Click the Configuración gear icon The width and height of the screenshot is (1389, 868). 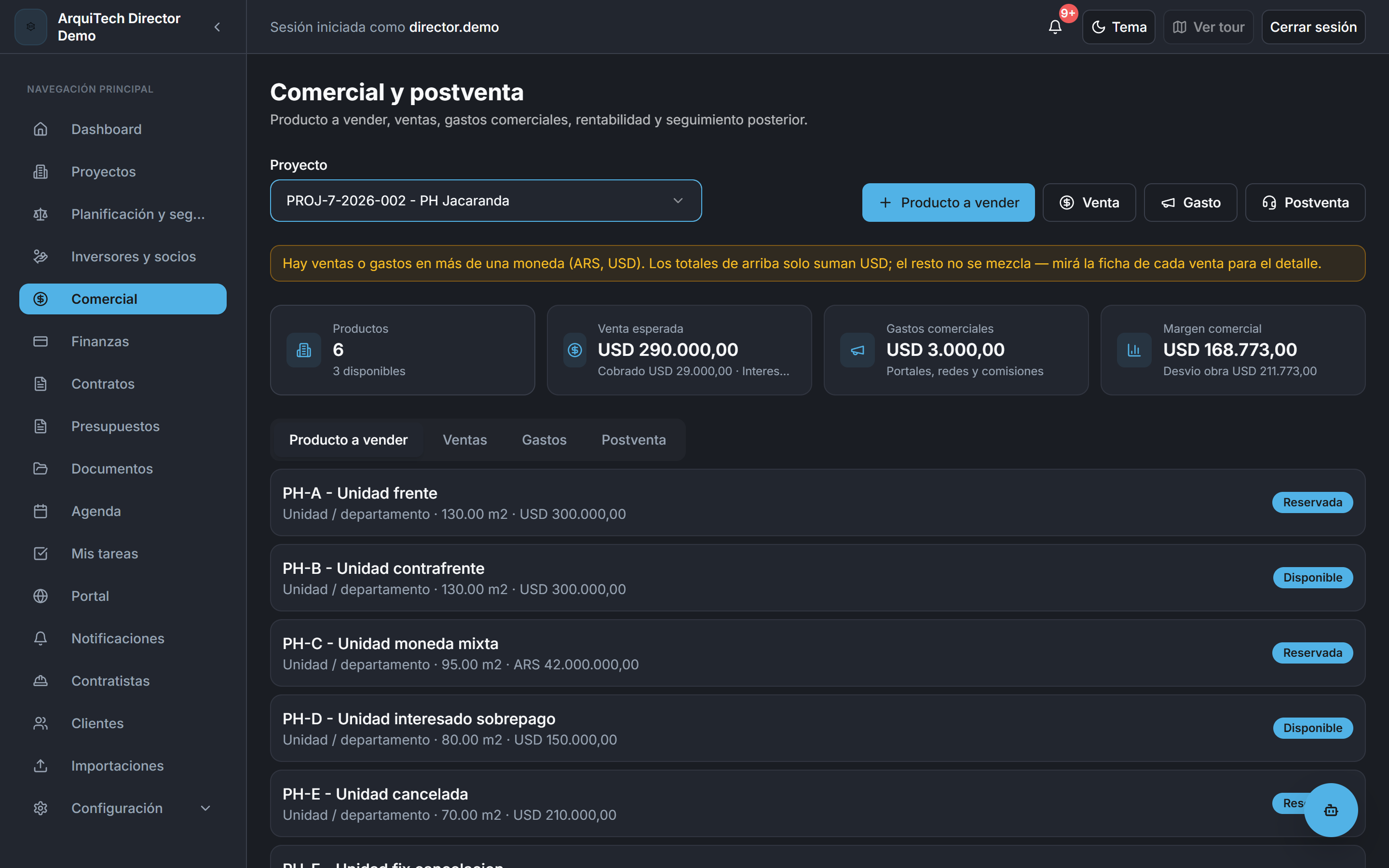coord(40,809)
